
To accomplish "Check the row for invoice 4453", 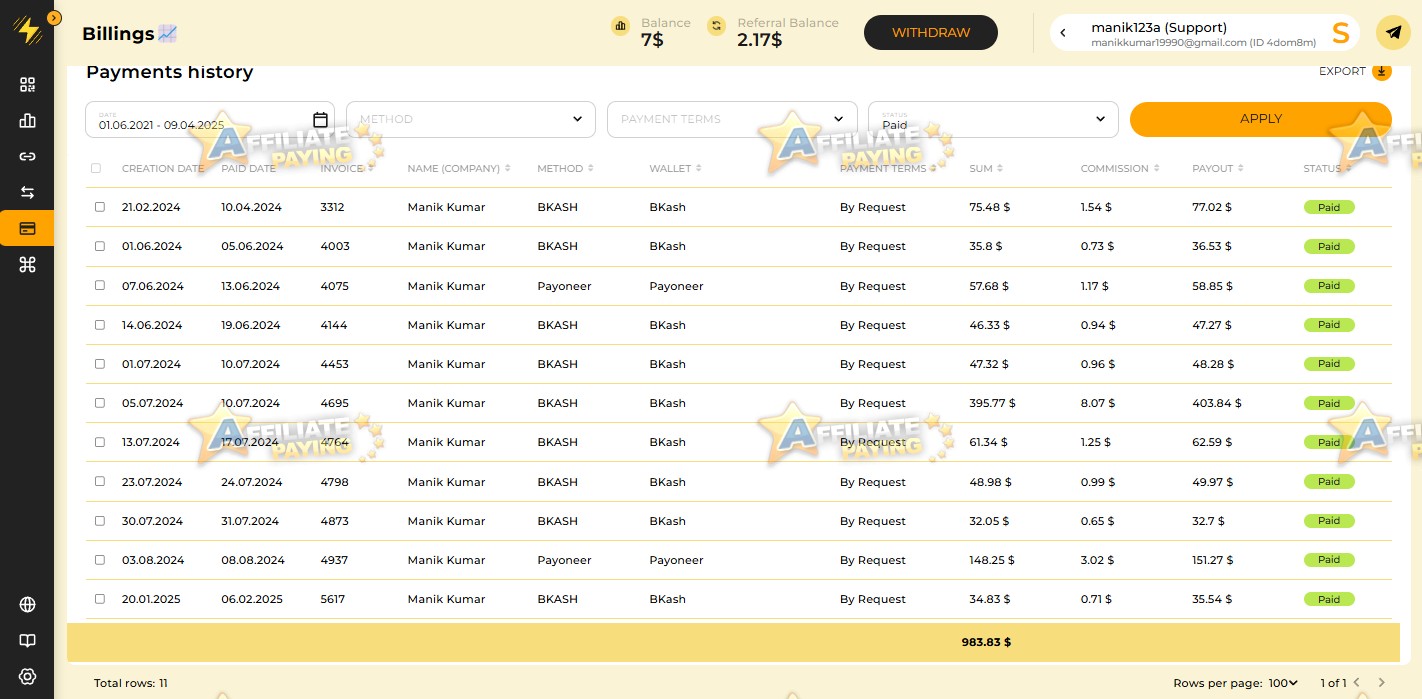I will click(99, 364).
